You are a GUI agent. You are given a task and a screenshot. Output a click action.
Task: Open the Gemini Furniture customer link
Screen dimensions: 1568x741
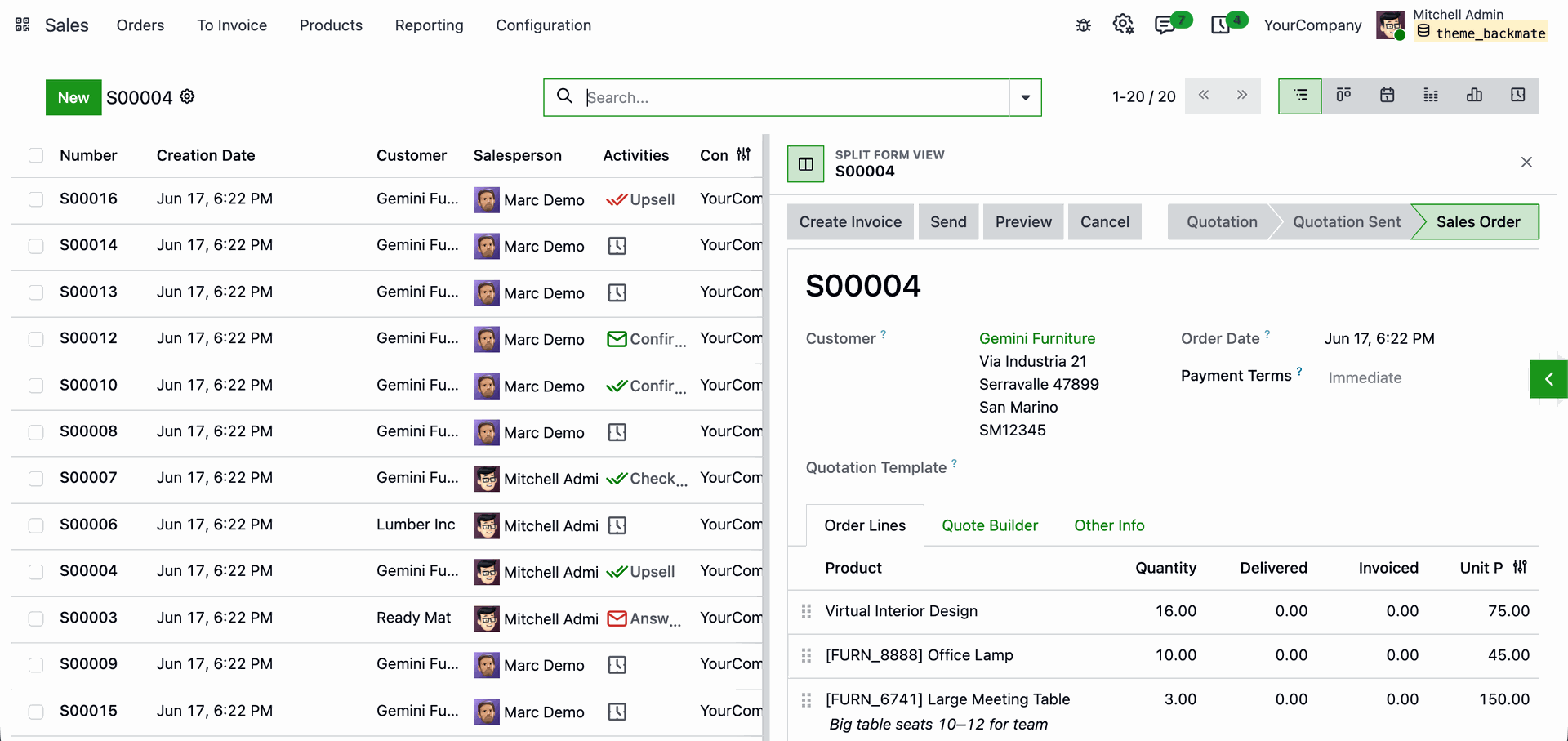1037,338
